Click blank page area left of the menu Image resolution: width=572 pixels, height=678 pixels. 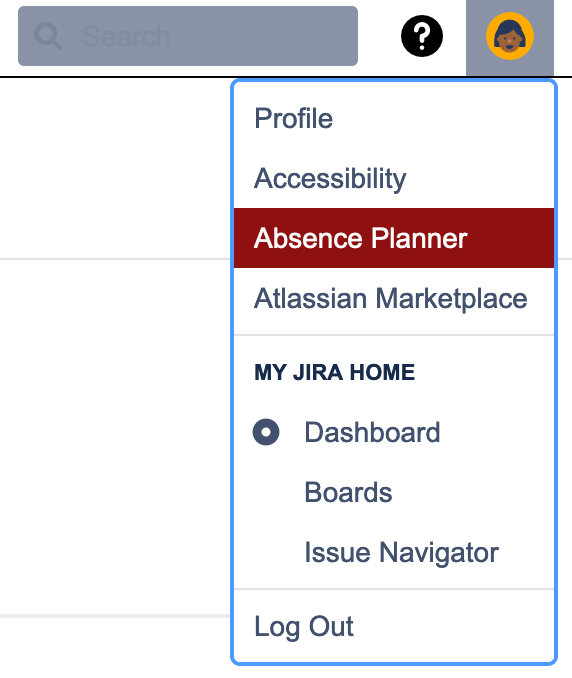115,432
